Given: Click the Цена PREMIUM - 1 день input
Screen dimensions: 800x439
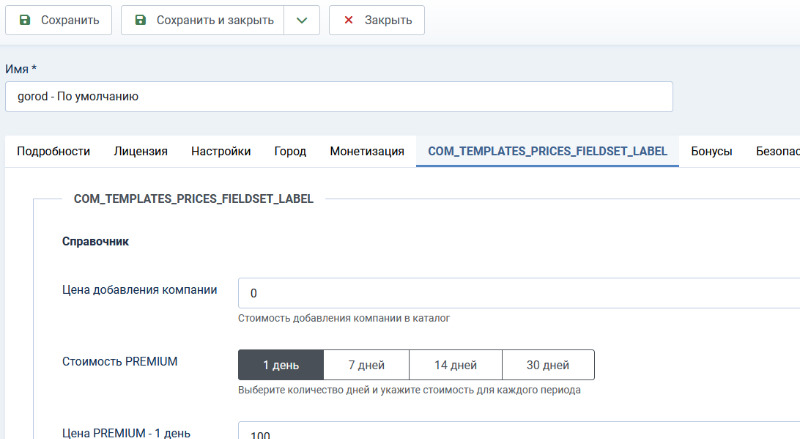Looking at the screenshot, I should 518,432.
